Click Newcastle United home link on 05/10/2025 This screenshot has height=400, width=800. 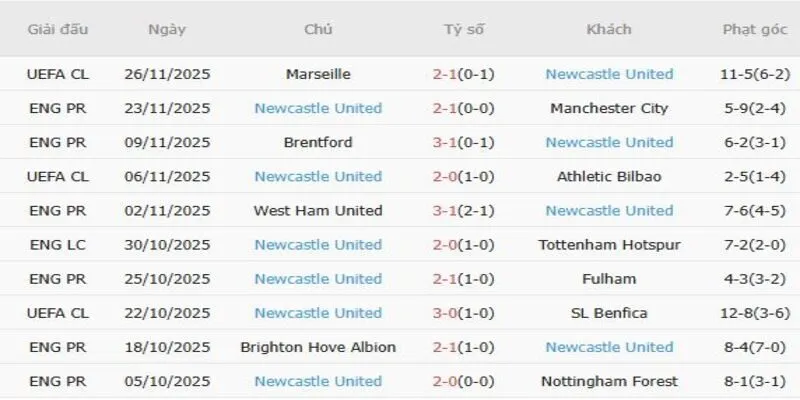click(x=318, y=381)
